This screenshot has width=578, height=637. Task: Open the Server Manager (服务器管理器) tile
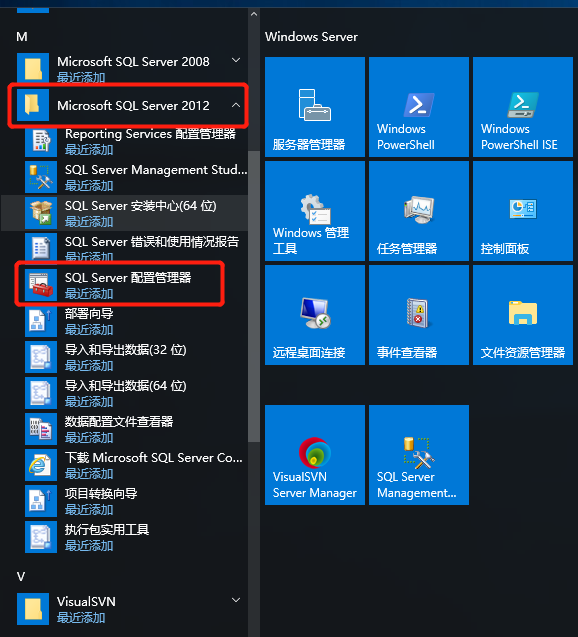pos(315,107)
